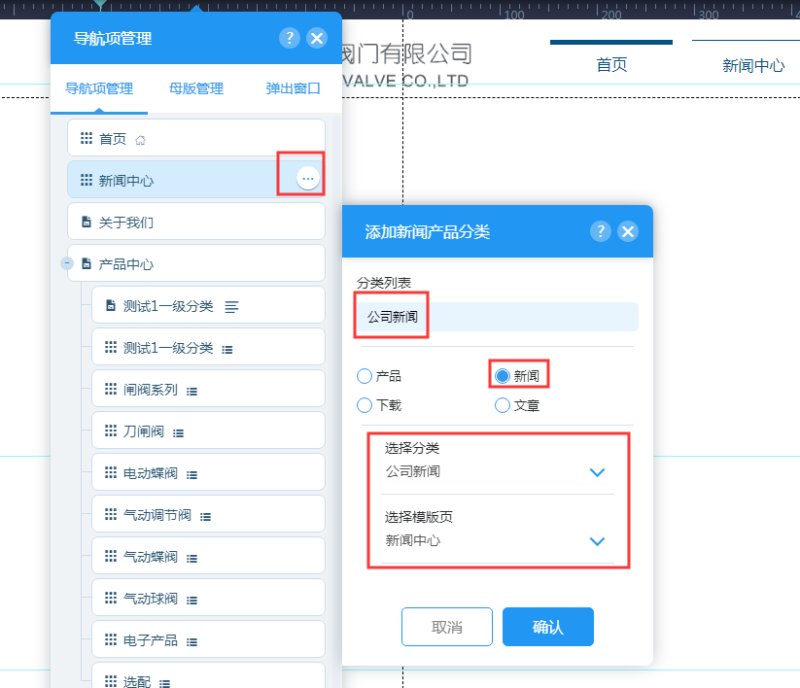Click the VALVE CO.,LTD company title text
The width and height of the screenshot is (800, 688).
[405, 81]
